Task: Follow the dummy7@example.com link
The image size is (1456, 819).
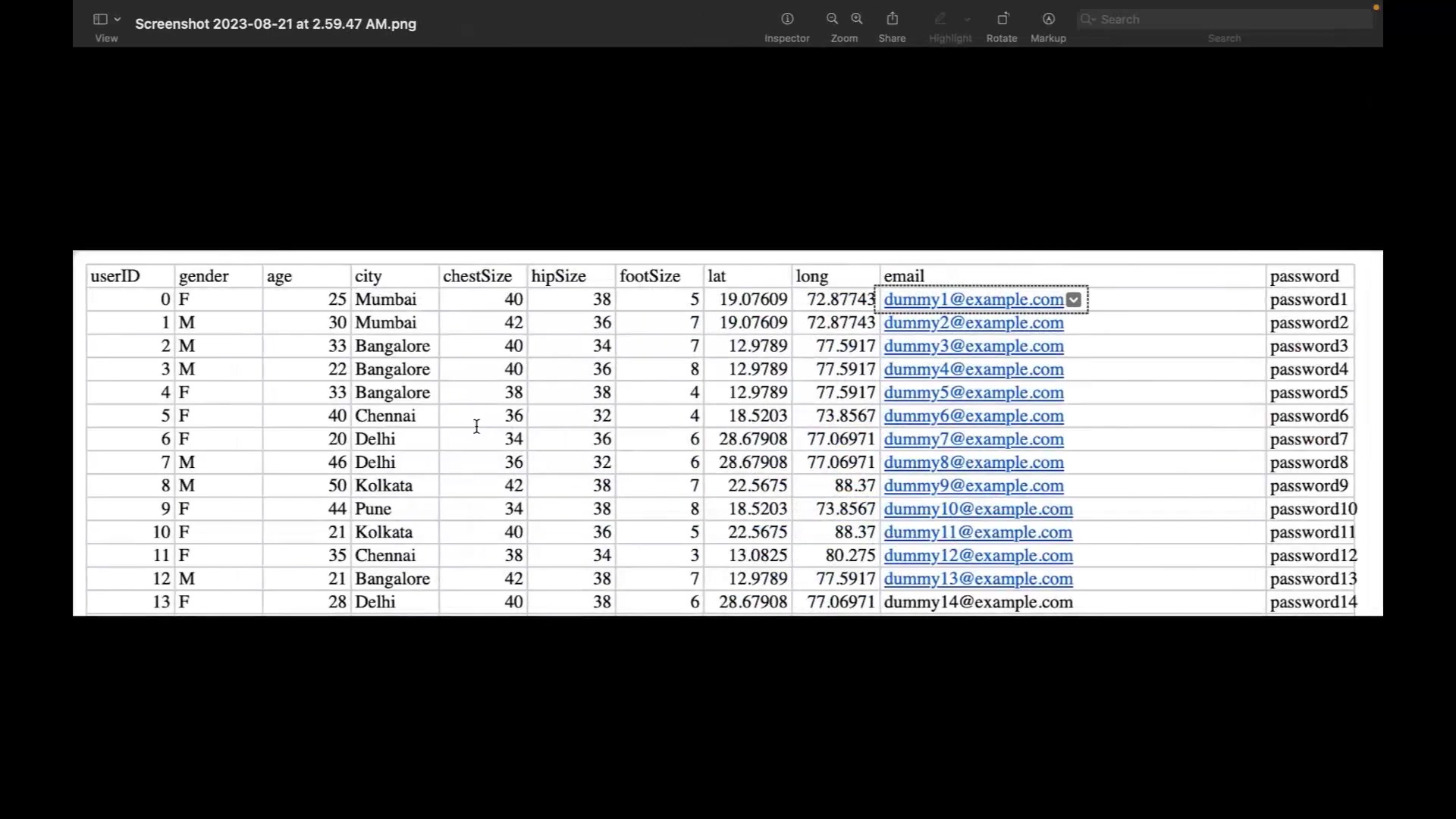Action: point(974,439)
